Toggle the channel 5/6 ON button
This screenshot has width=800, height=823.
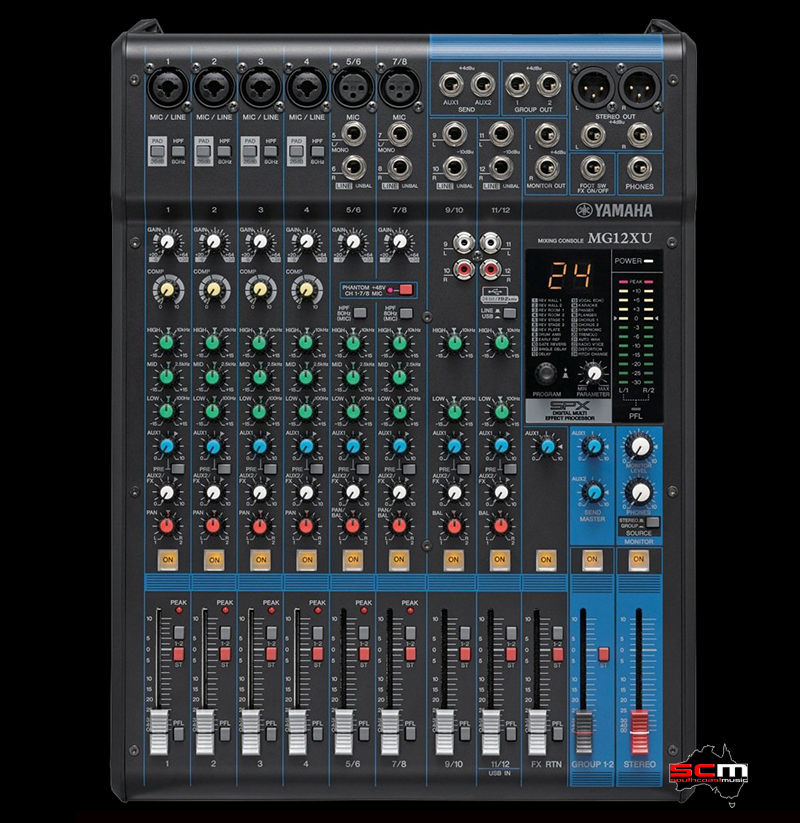click(353, 560)
